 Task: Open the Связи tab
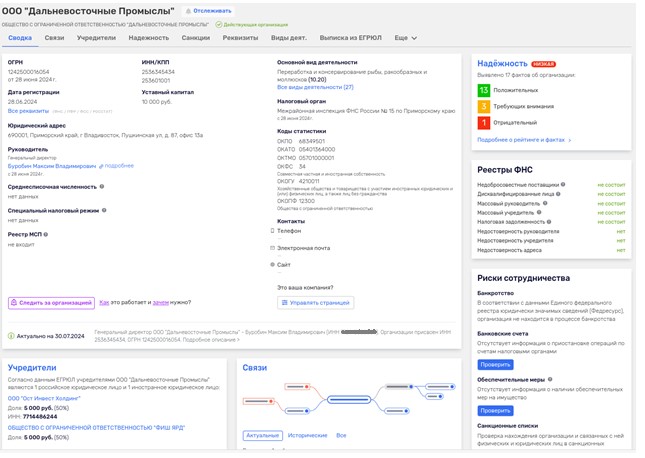[54, 38]
